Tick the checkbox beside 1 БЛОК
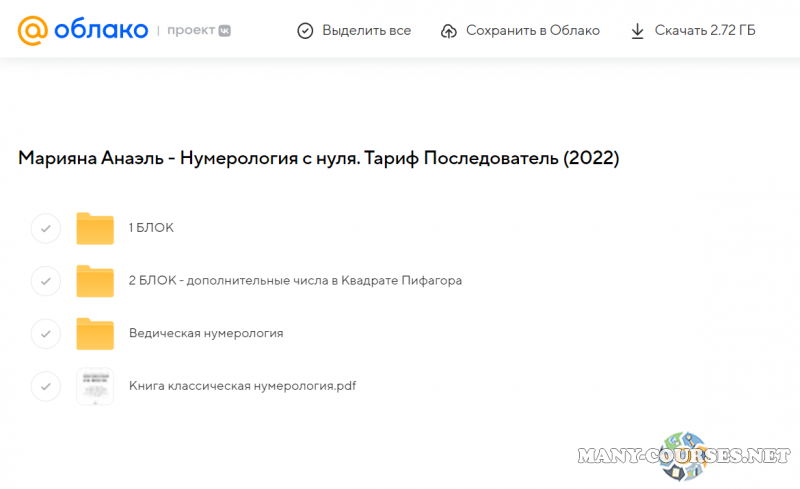 [x=45, y=228]
